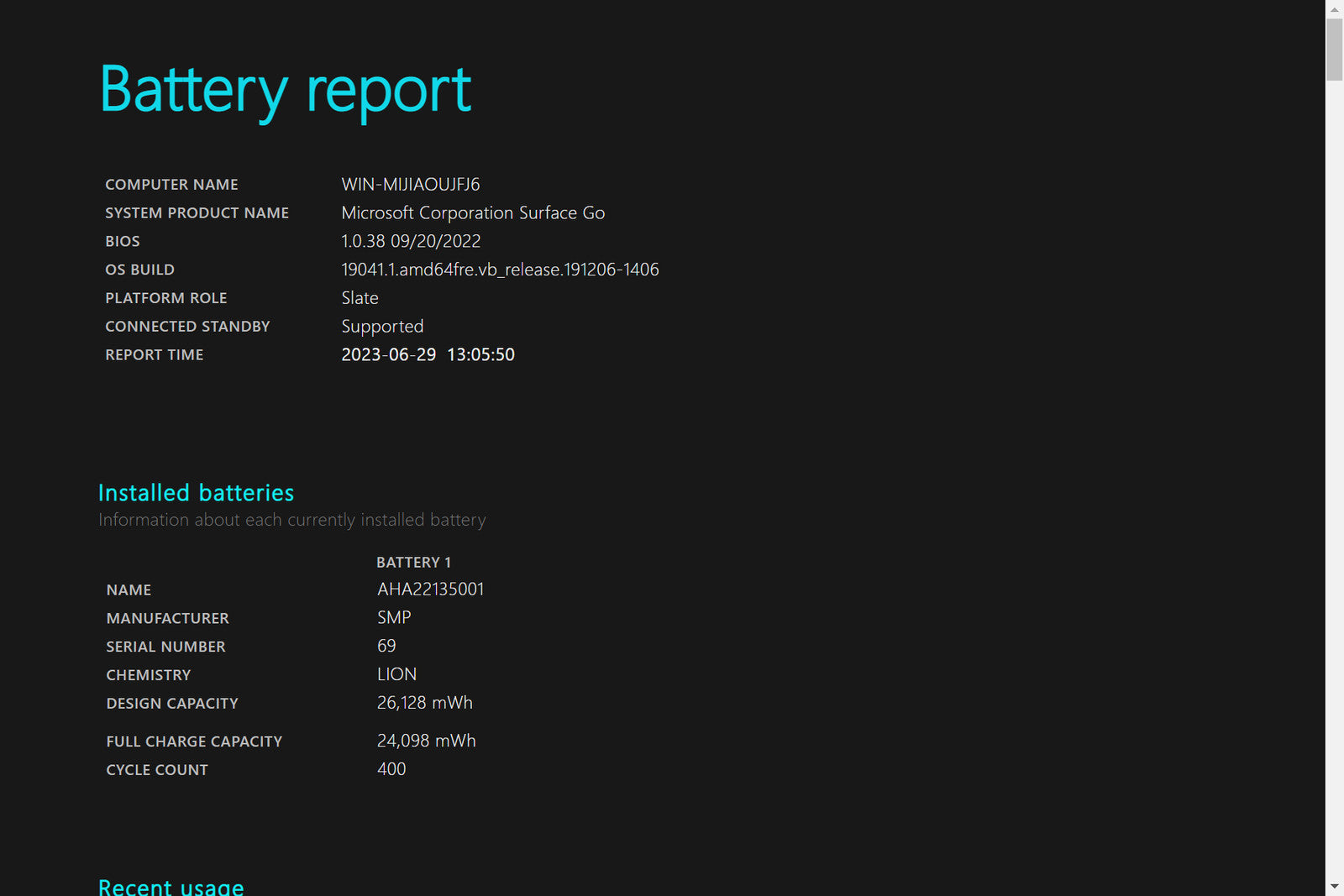Click the scrollbar down arrow

tap(1334, 887)
